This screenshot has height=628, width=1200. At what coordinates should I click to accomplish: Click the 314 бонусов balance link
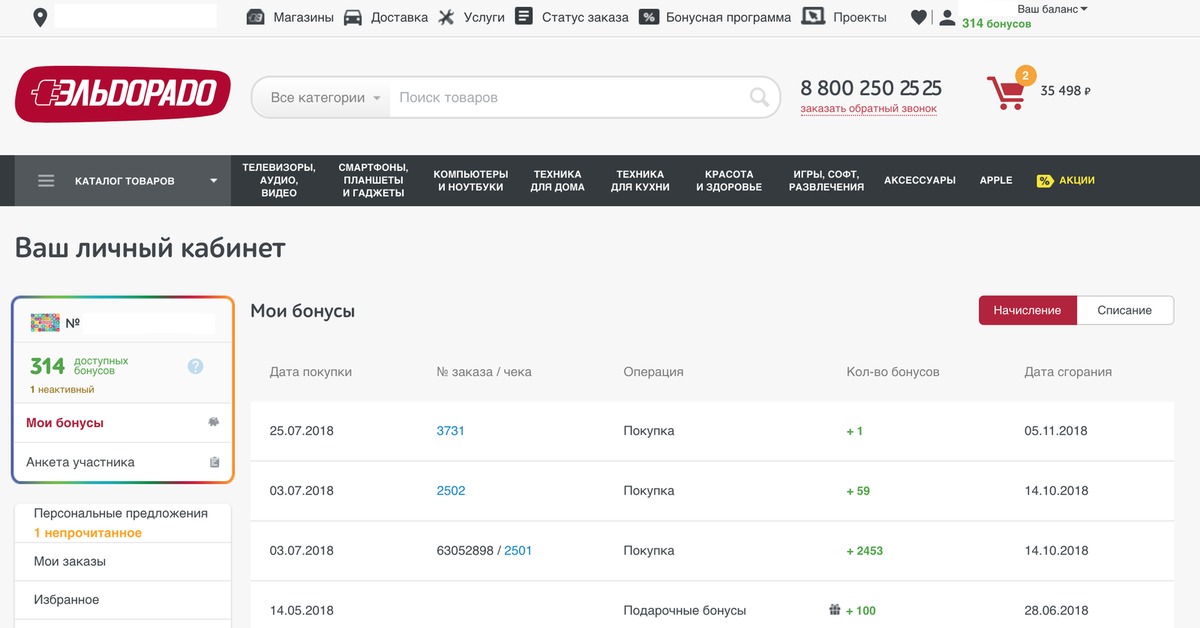coord(996,23)
